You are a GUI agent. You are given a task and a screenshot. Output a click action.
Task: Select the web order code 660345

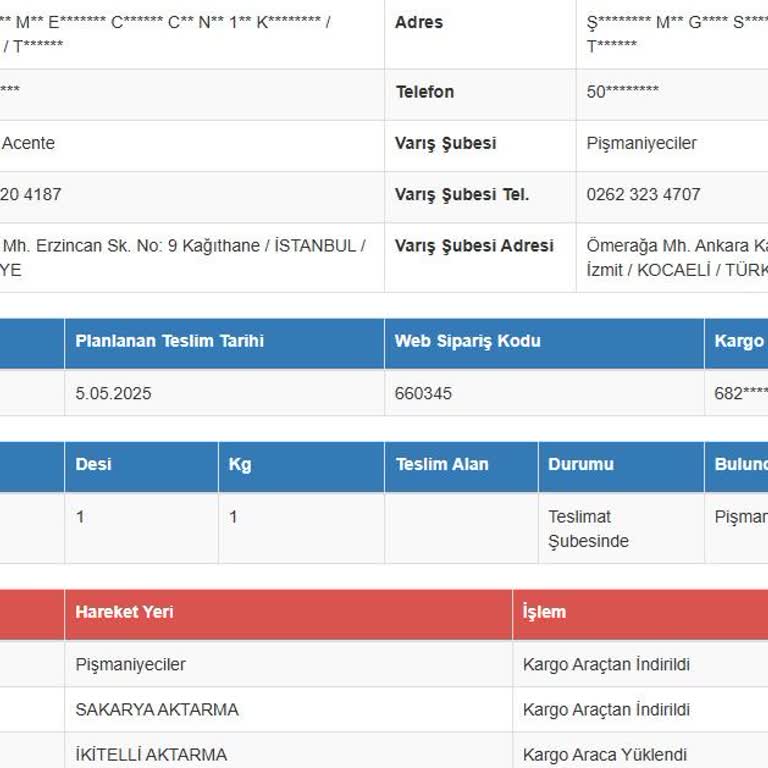[x=423, y=393]
